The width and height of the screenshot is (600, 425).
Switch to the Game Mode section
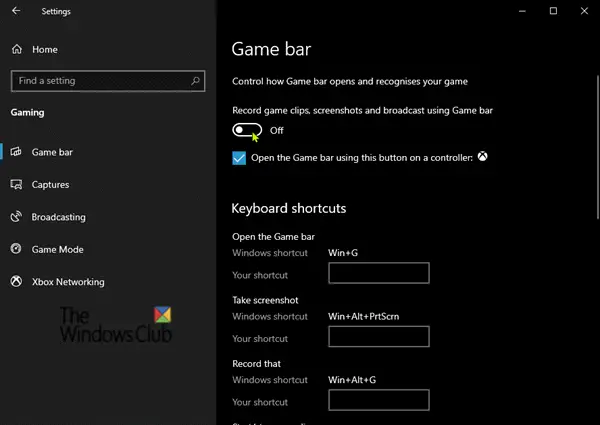pos(57,249)
